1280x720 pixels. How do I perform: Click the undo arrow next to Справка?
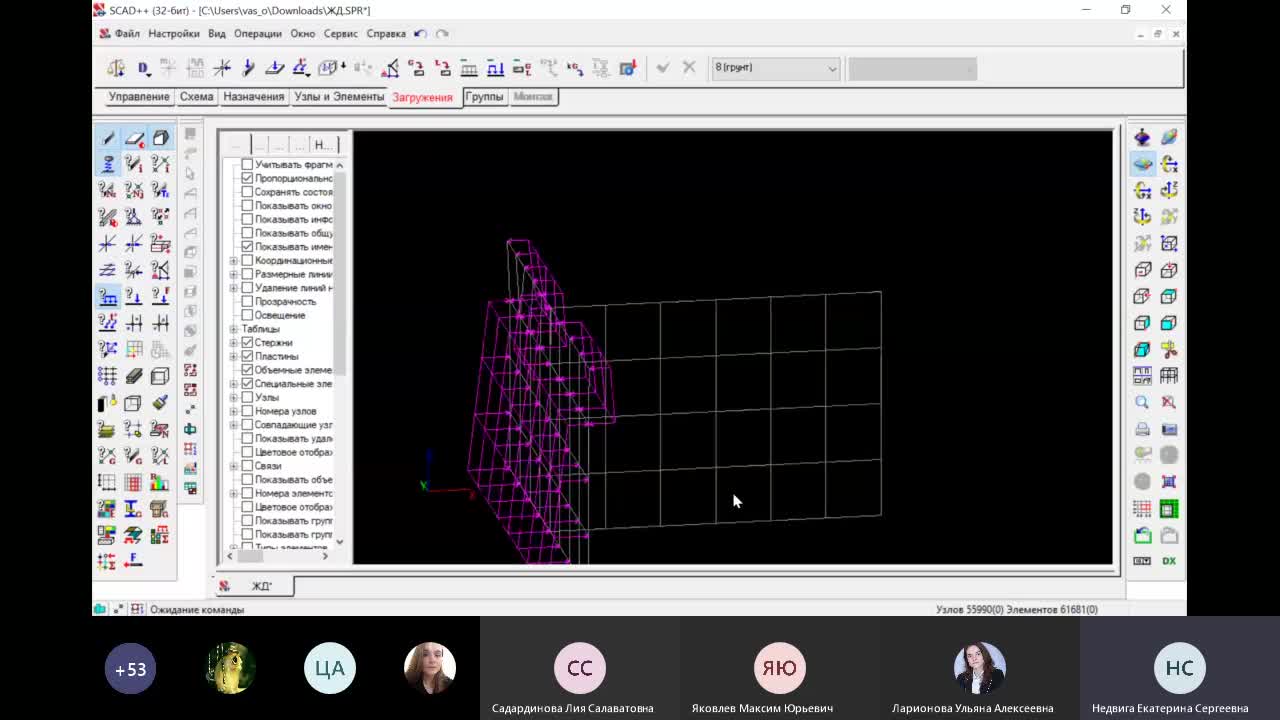click(x=420, y=33)
